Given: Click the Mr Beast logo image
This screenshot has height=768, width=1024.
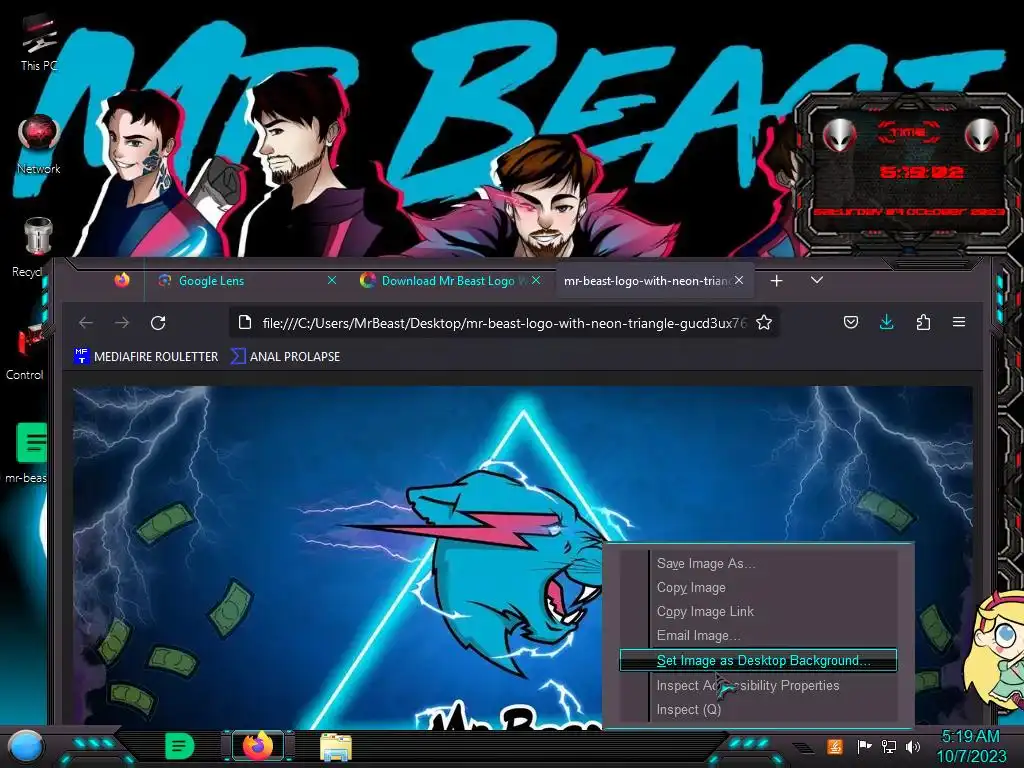Looking at the screenshot, I should [522, 557].
